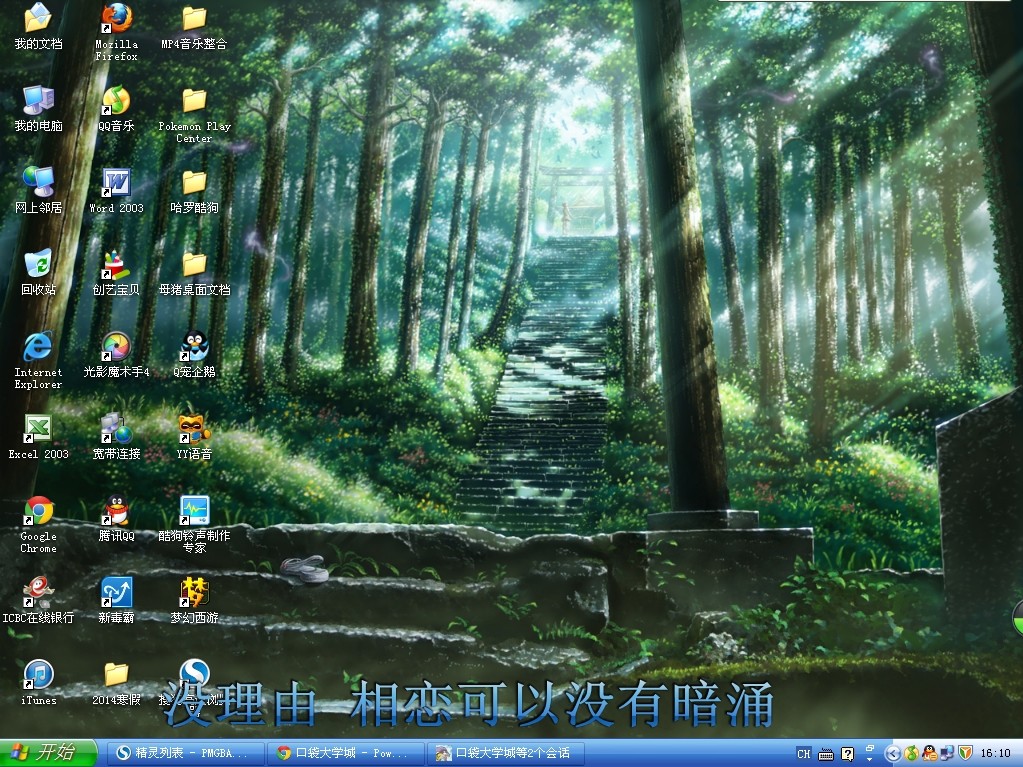Select the 创艺宝贝 shortcut
Screen dimensions: 1023x767
pos(116,272)
